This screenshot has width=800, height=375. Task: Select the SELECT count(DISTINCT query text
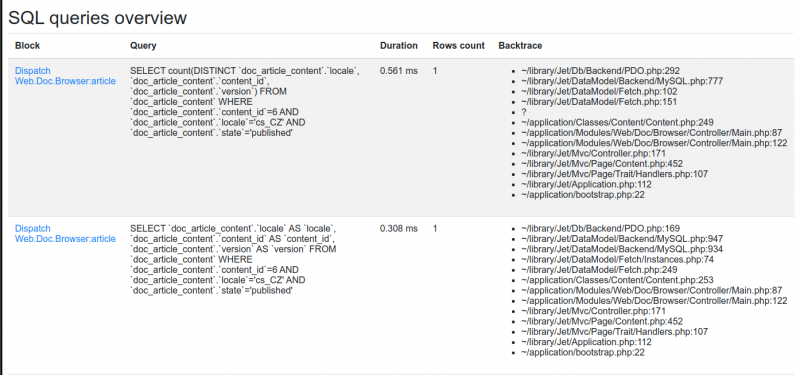245,102
